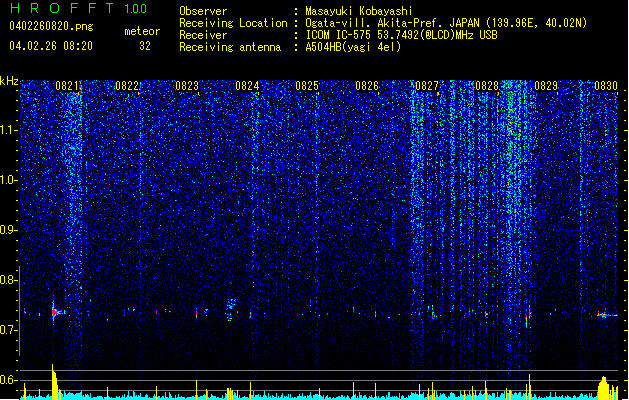Click the Receiving Location value text
The image size is (629, 400).
[446, 23]
